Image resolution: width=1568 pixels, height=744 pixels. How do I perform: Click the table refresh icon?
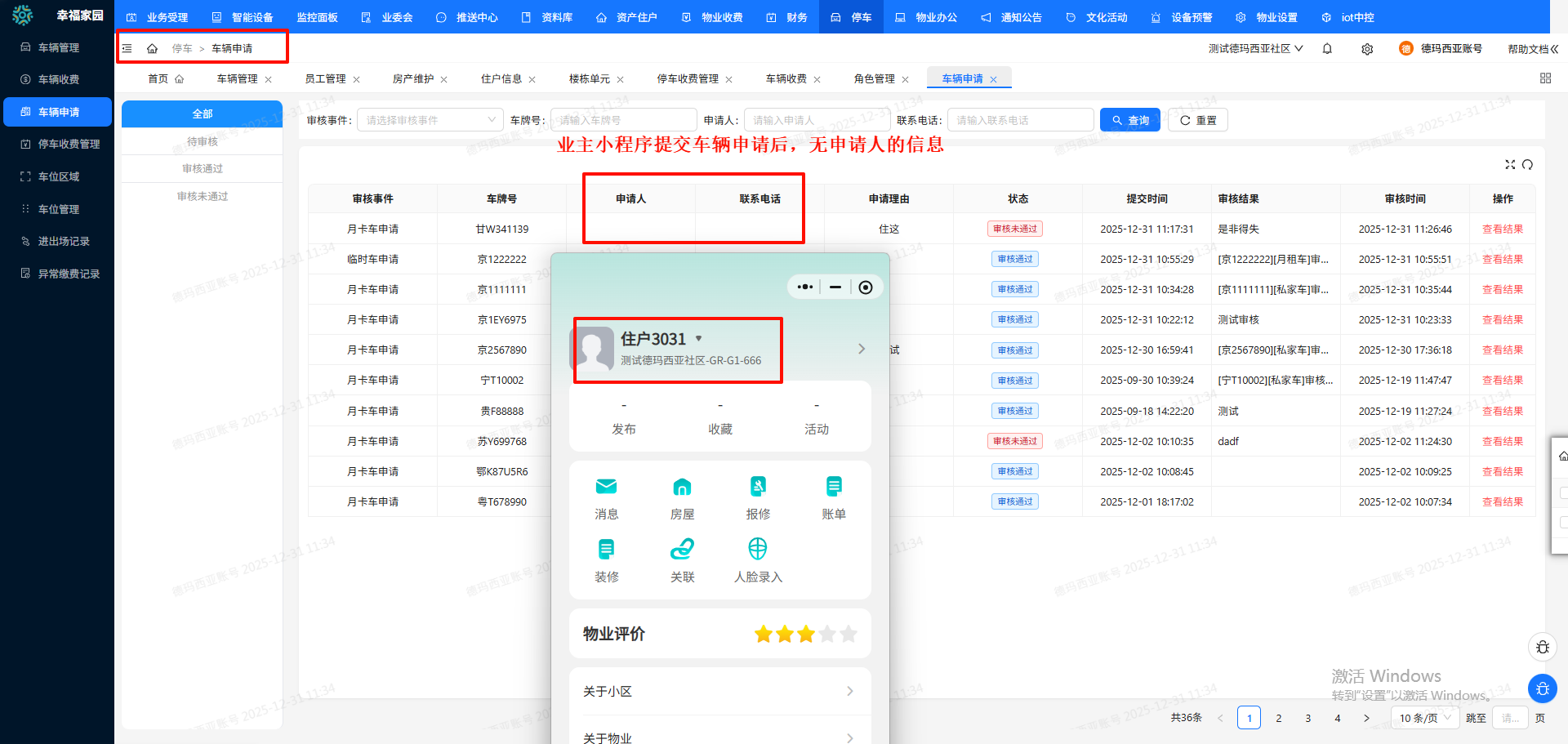(1527, 165)
